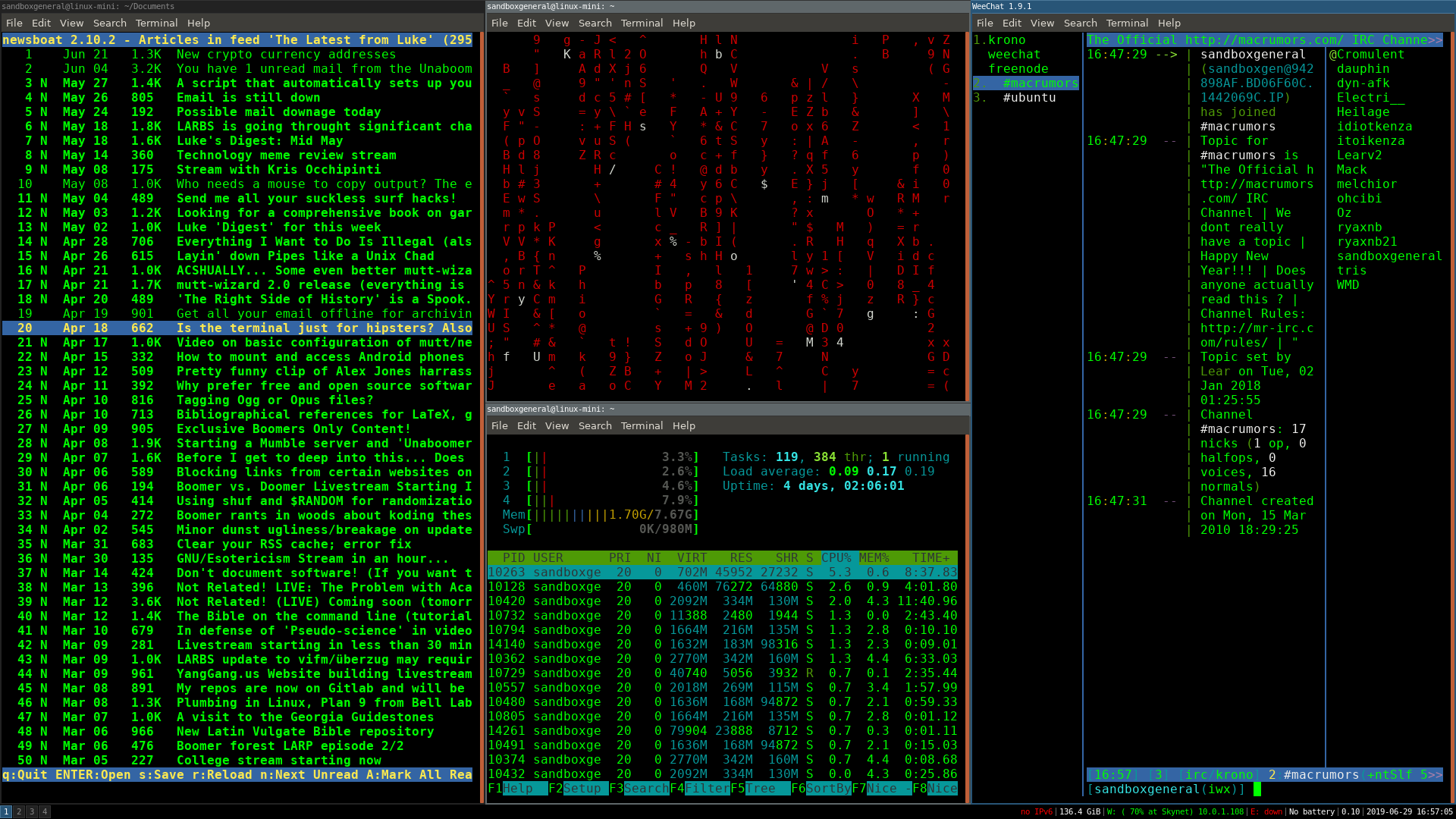Open Edit menu in the WeeChat window
This screenshot has width=1456, height=819.
1012,24
